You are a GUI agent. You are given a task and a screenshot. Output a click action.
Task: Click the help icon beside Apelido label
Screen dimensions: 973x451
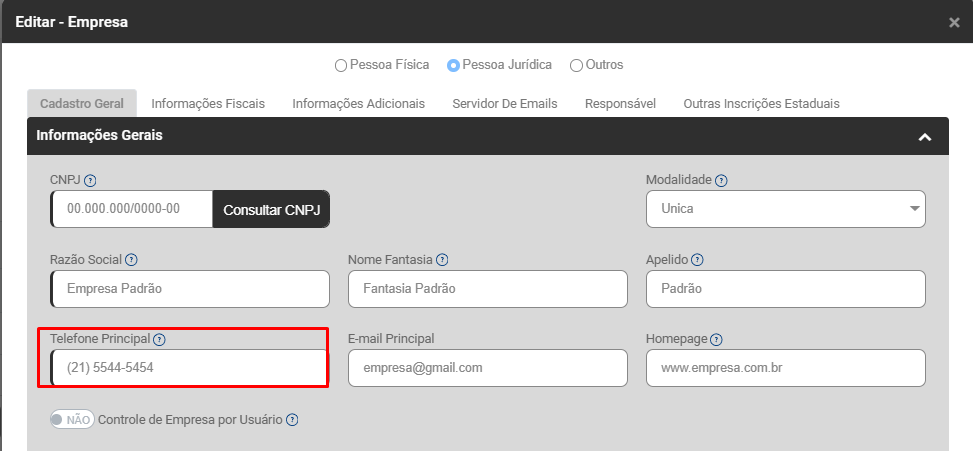698,260
